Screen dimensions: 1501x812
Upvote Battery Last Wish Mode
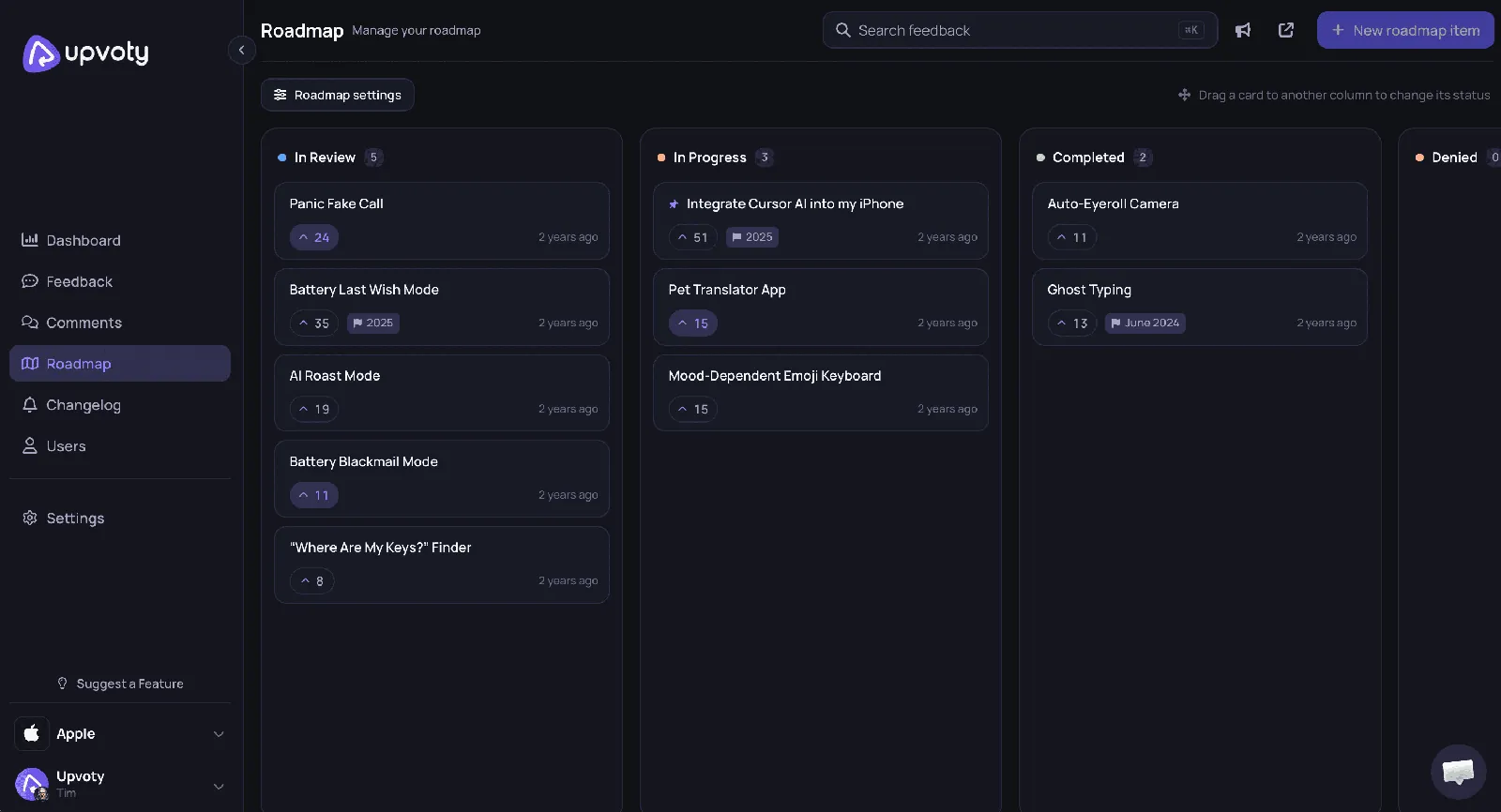pos(313,323)
